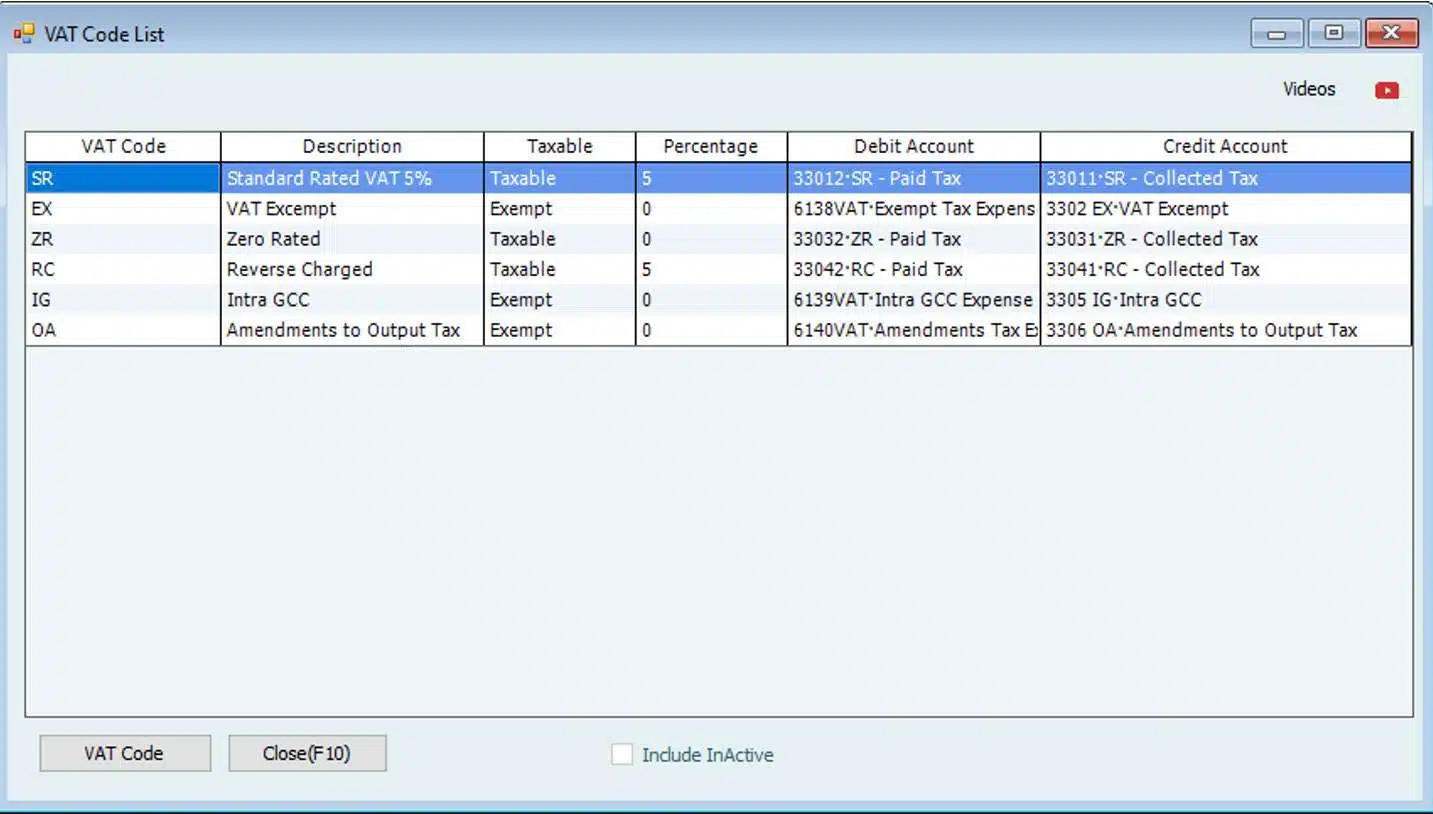Select the EX VAT code cell

point(123,209)
